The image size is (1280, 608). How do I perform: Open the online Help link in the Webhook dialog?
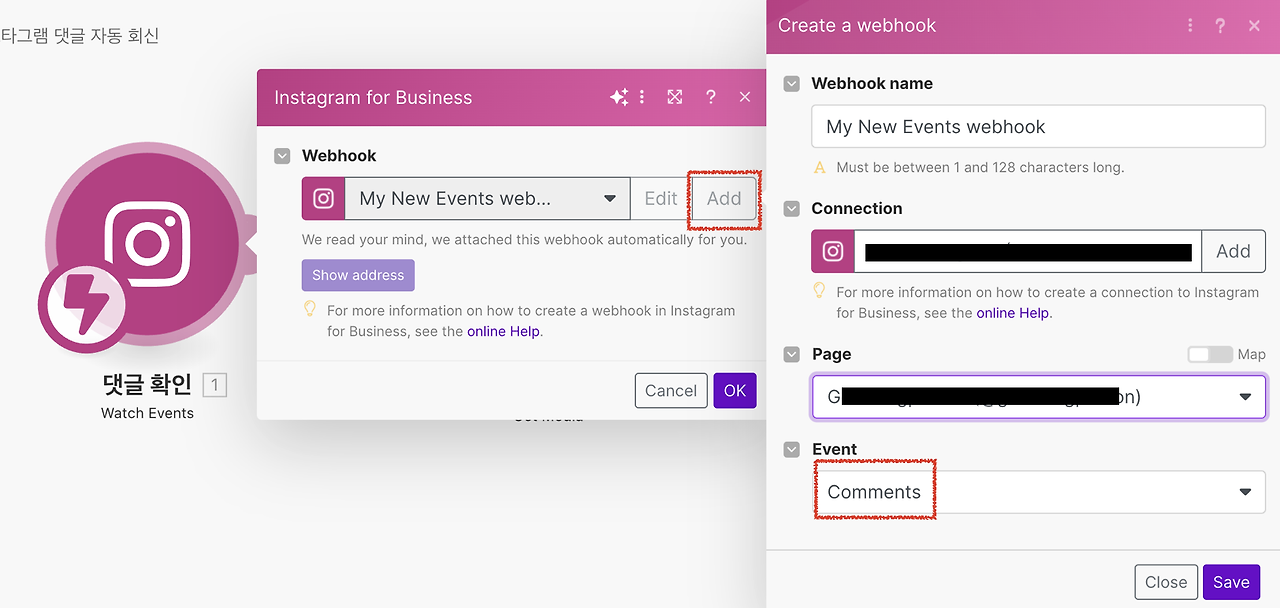[503, 331]
